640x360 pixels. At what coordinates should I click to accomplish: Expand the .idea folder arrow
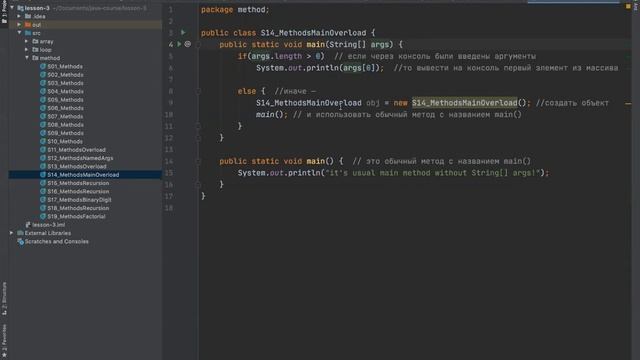[19, 16]
